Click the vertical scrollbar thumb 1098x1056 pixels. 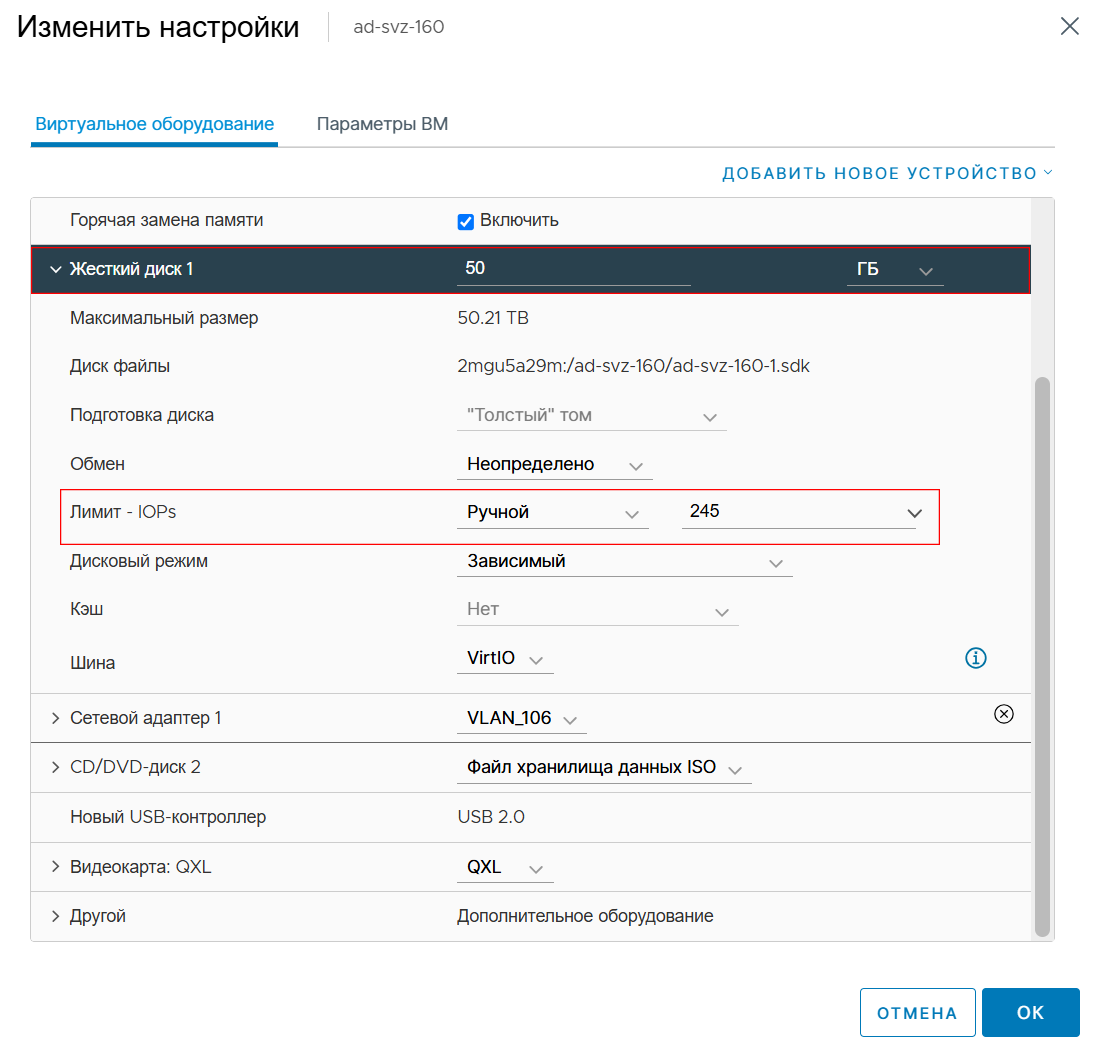coord(1043,656)
